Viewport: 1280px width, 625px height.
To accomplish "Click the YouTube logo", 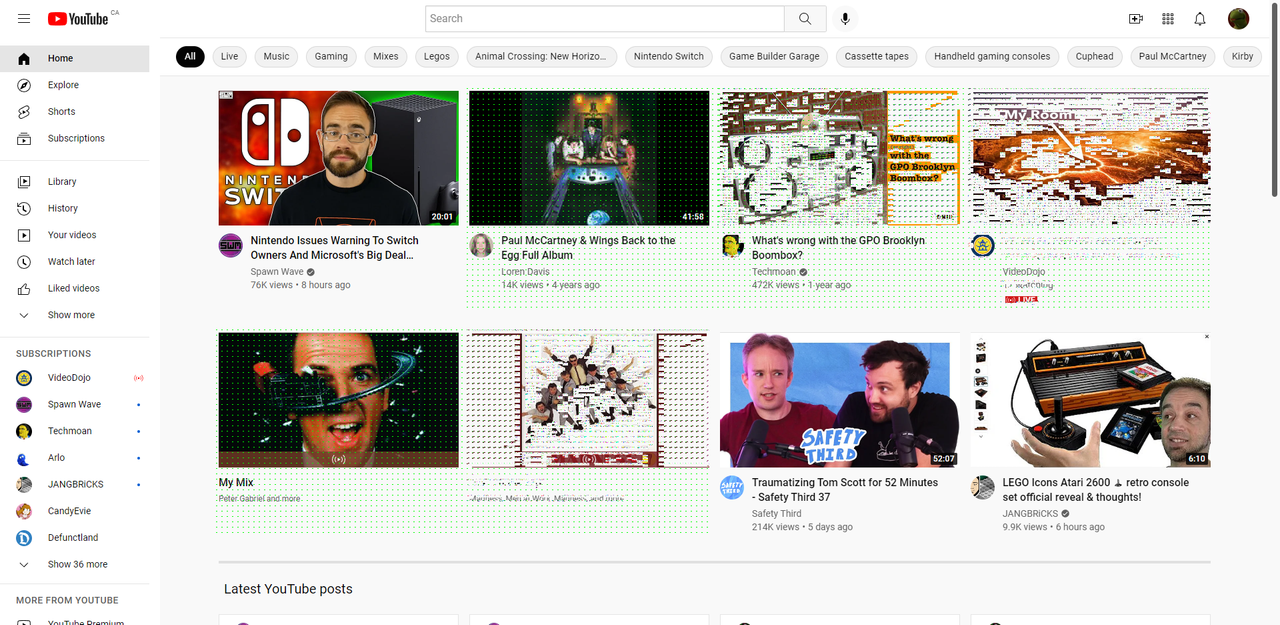I will click(78, 19).
